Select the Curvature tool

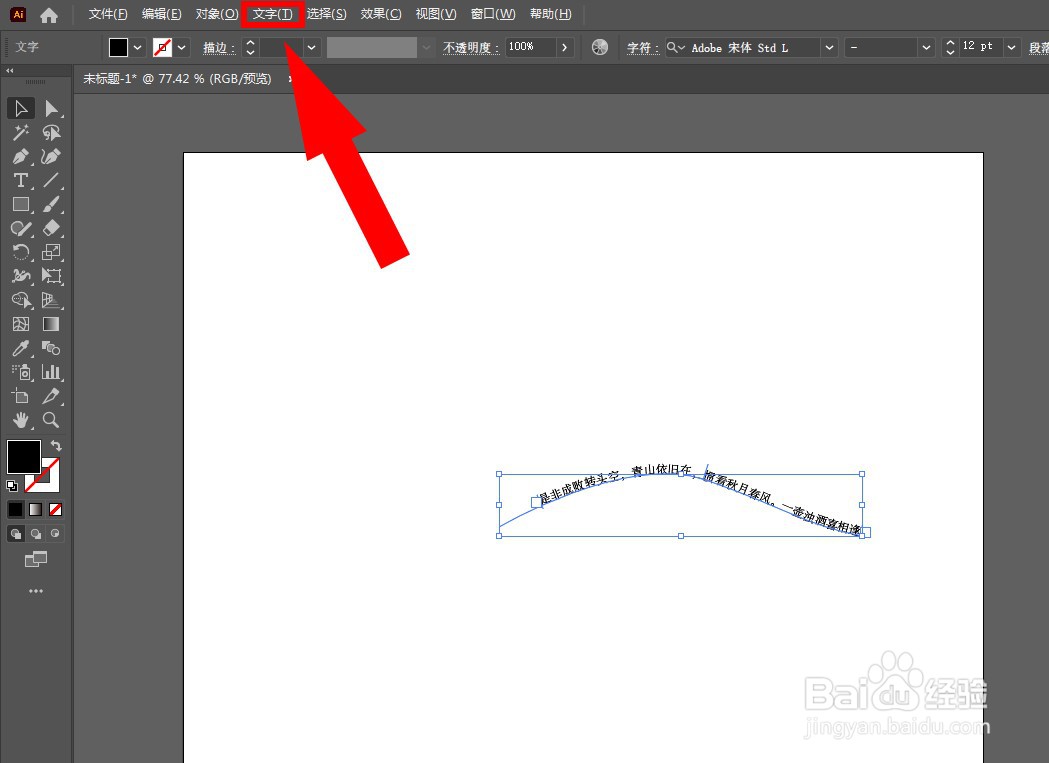(x=51, y=157)
